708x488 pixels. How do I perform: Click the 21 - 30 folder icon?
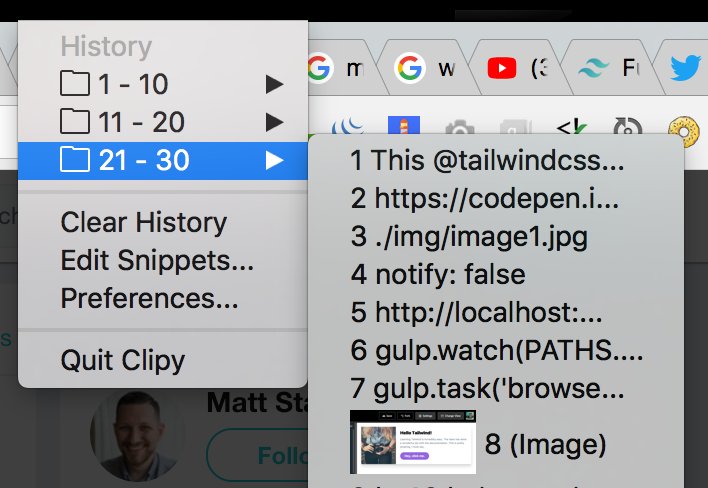point(75,160)
